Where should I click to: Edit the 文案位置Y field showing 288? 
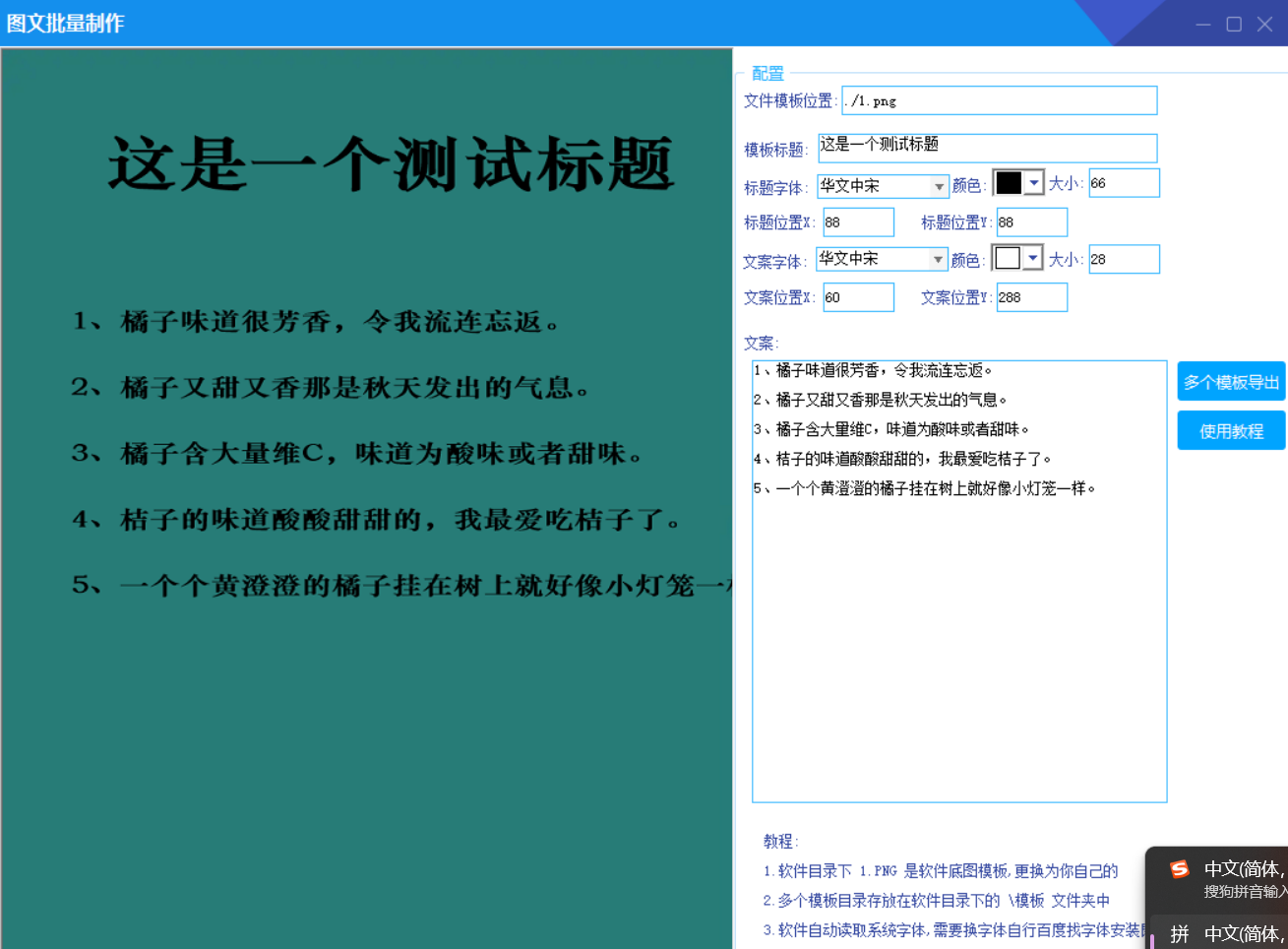tap(1031, 297)
